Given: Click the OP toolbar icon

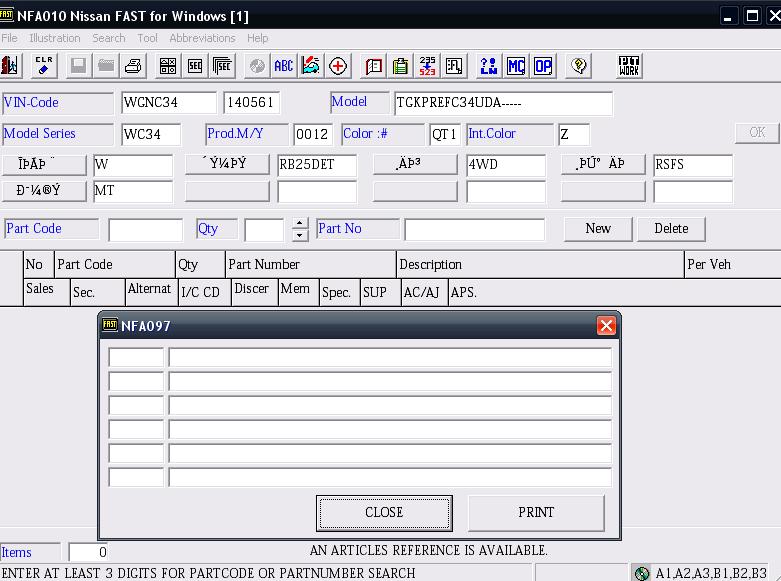Looking at the screenshot, I should (543, 66).
